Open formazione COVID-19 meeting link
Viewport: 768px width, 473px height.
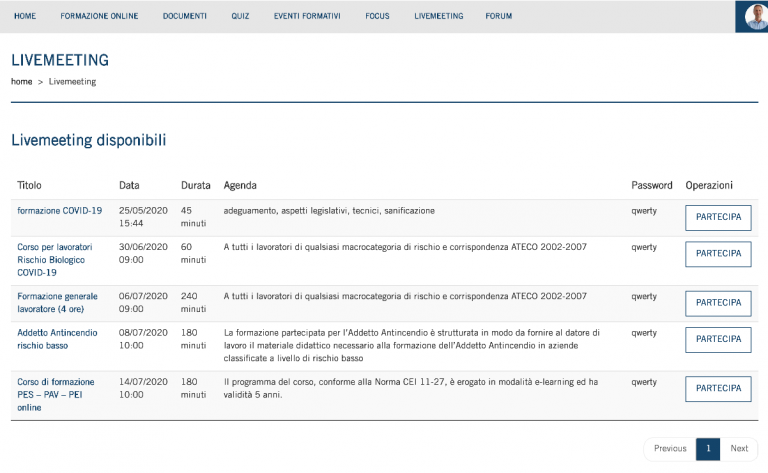tap(60, 211)
